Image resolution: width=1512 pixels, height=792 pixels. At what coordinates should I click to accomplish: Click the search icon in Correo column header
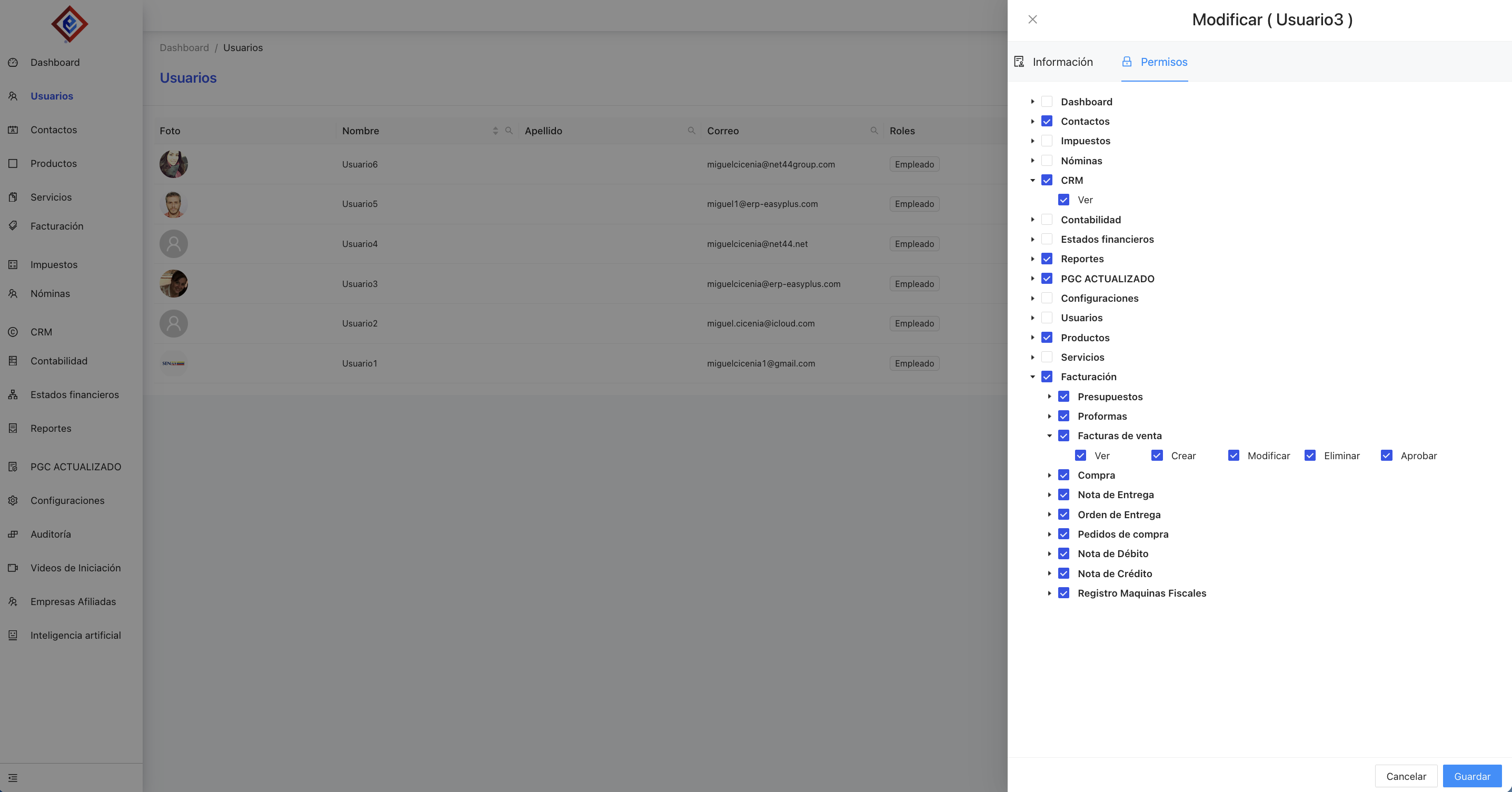pyautogui.click(x=874, y=131)
